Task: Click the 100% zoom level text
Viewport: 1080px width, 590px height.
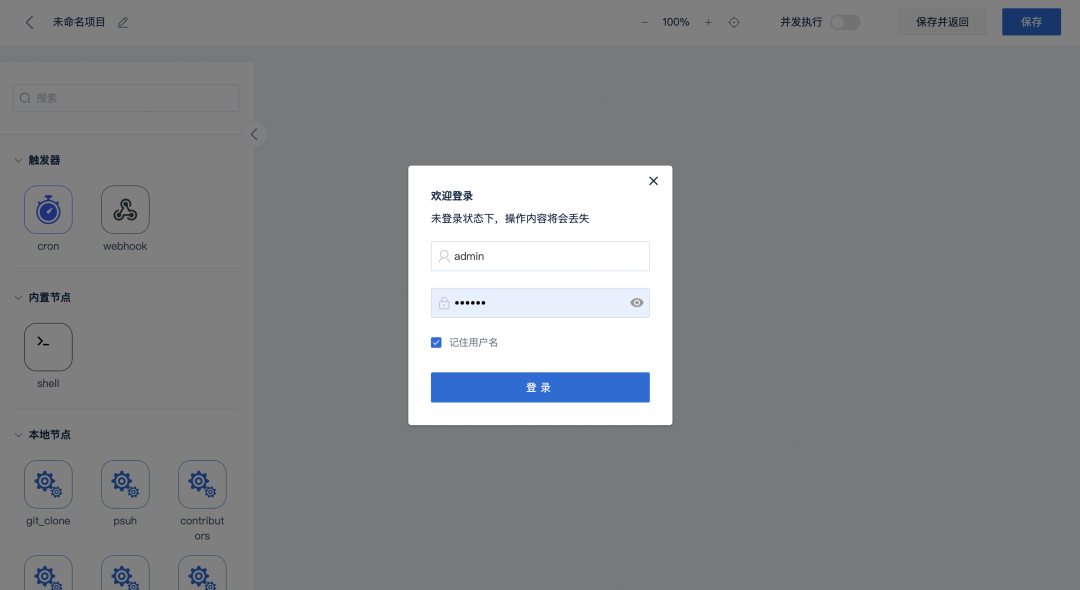Action: click(x=676, y=22)
